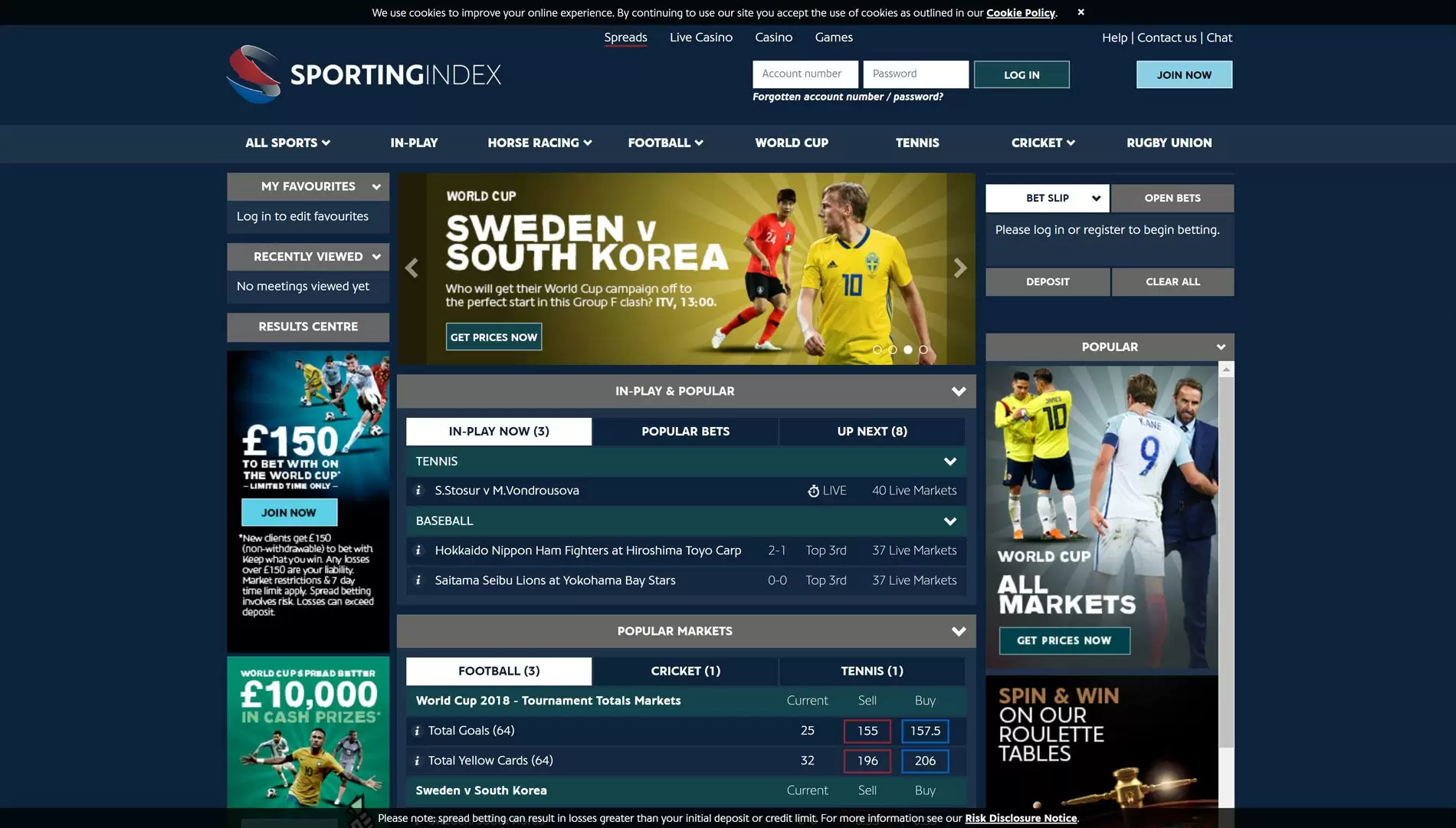Open the Results Centre button
Viewport: 1456px width, 828px height.
point(308,327)
